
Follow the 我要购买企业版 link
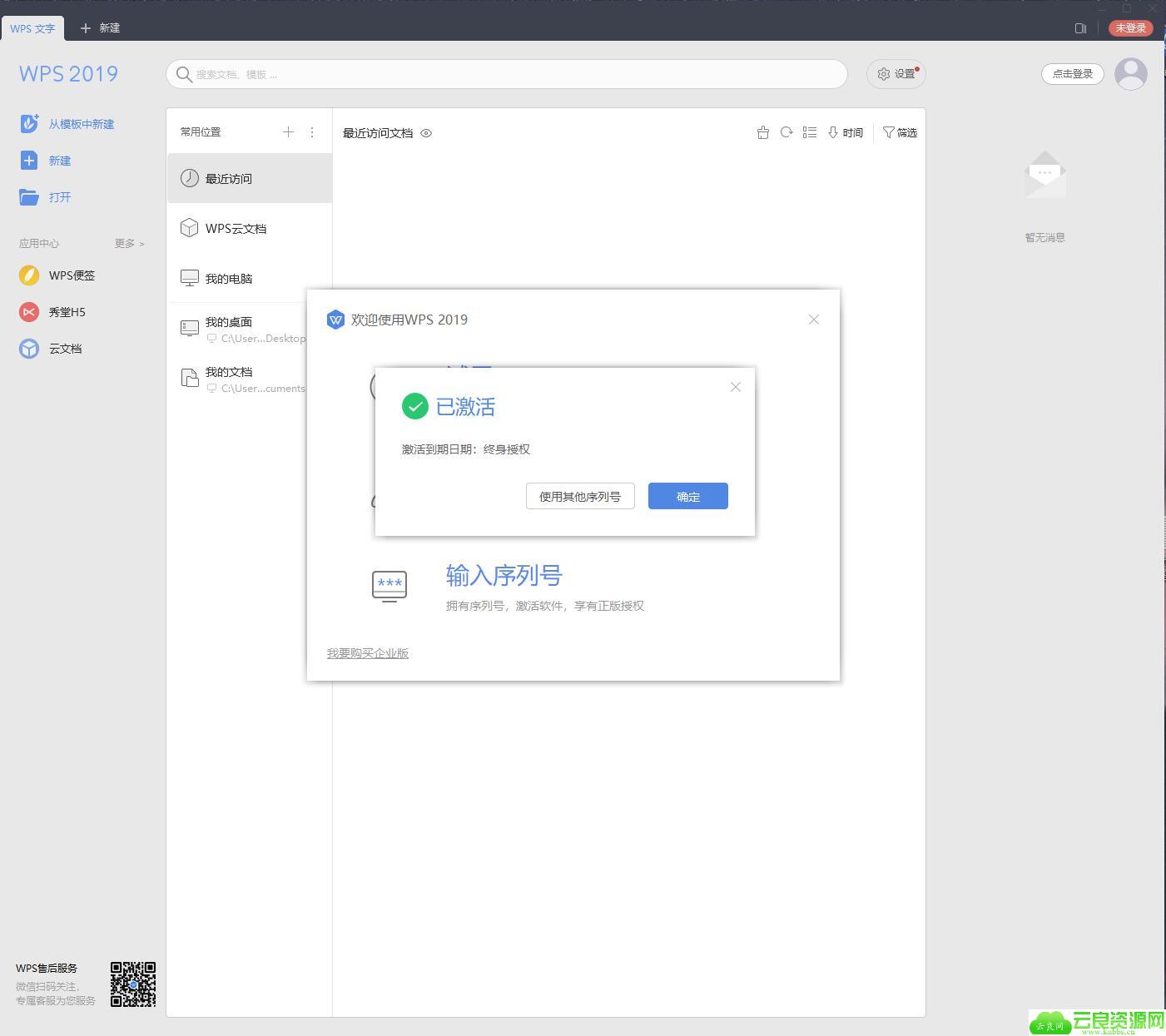point(368,653)
